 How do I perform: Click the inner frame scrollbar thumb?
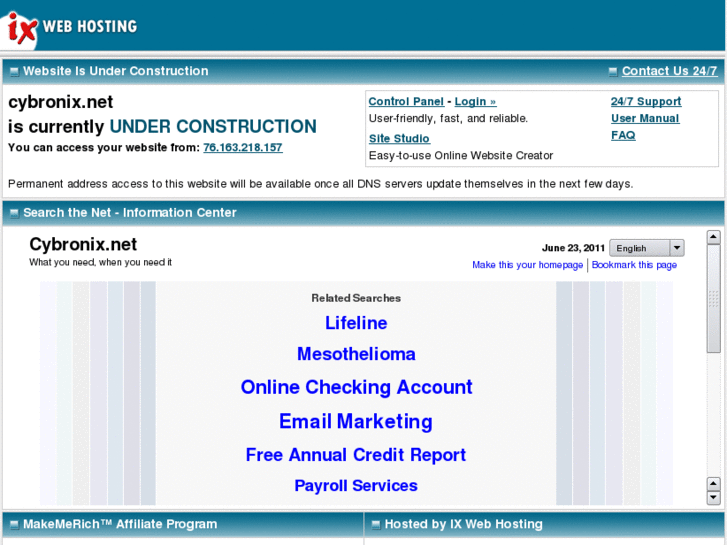coord(714,299)
